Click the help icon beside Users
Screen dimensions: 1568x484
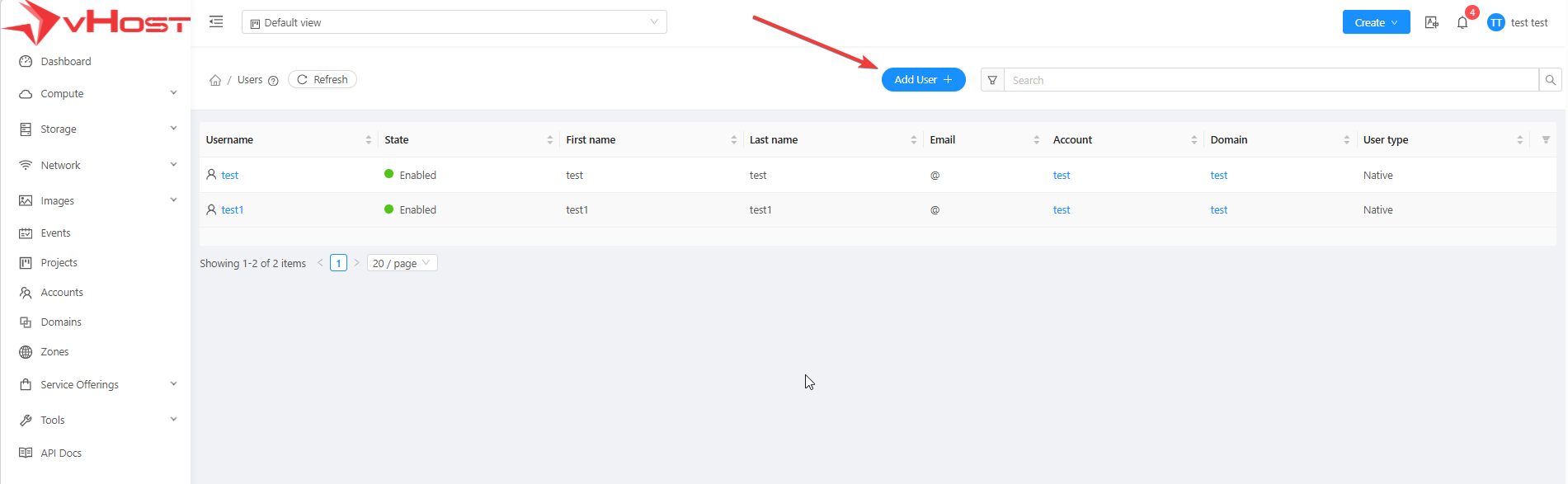coord(273,81)
